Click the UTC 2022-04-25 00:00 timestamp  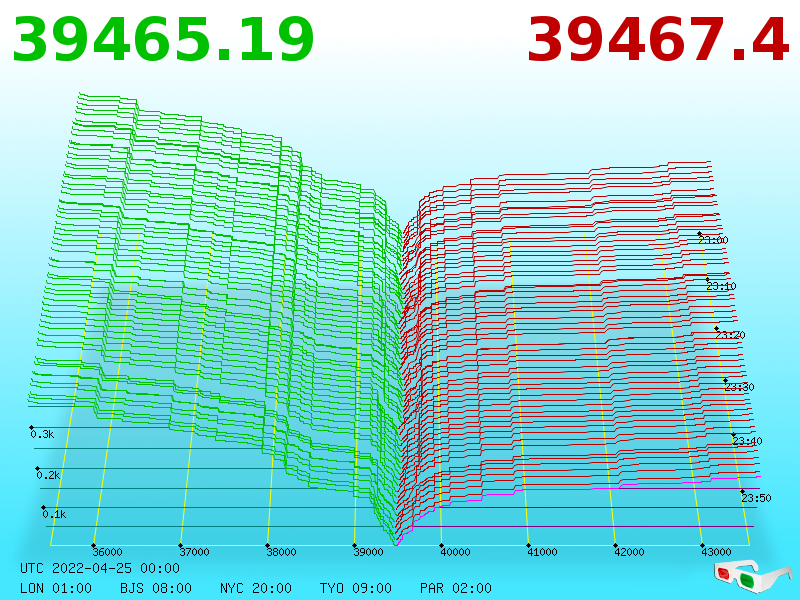pos(100,568)
